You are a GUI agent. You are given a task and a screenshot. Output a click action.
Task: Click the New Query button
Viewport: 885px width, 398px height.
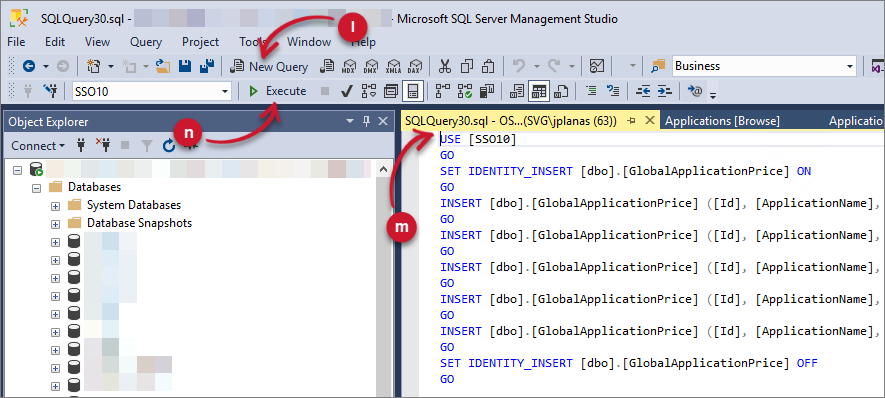coord(270,67)
